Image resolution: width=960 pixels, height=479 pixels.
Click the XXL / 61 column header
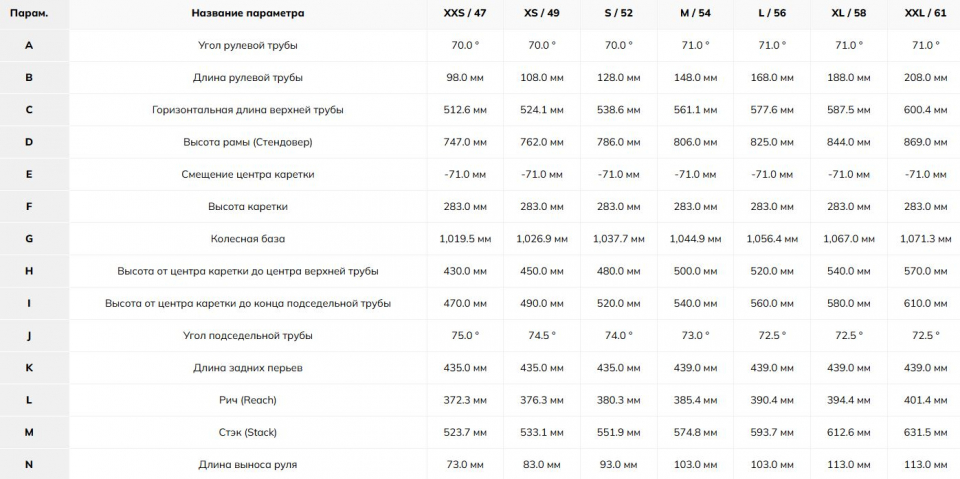pos(925,13)
